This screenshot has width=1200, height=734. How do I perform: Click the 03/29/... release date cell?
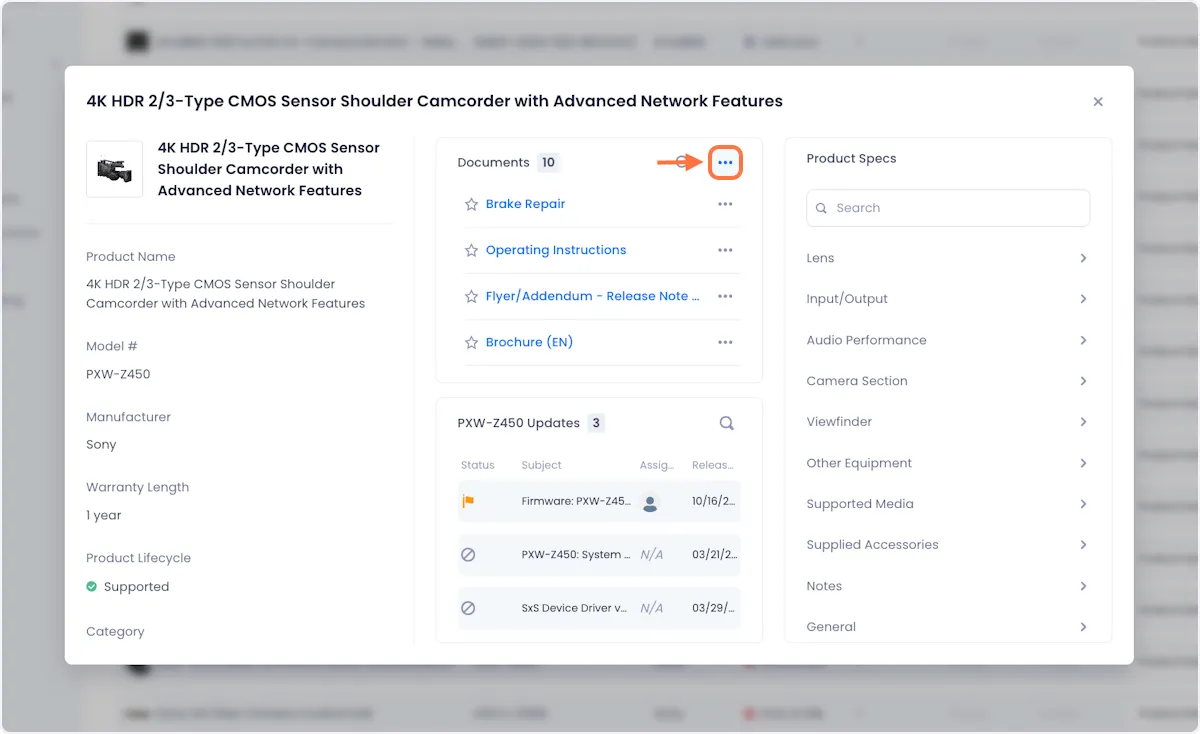tap(714, 607)
